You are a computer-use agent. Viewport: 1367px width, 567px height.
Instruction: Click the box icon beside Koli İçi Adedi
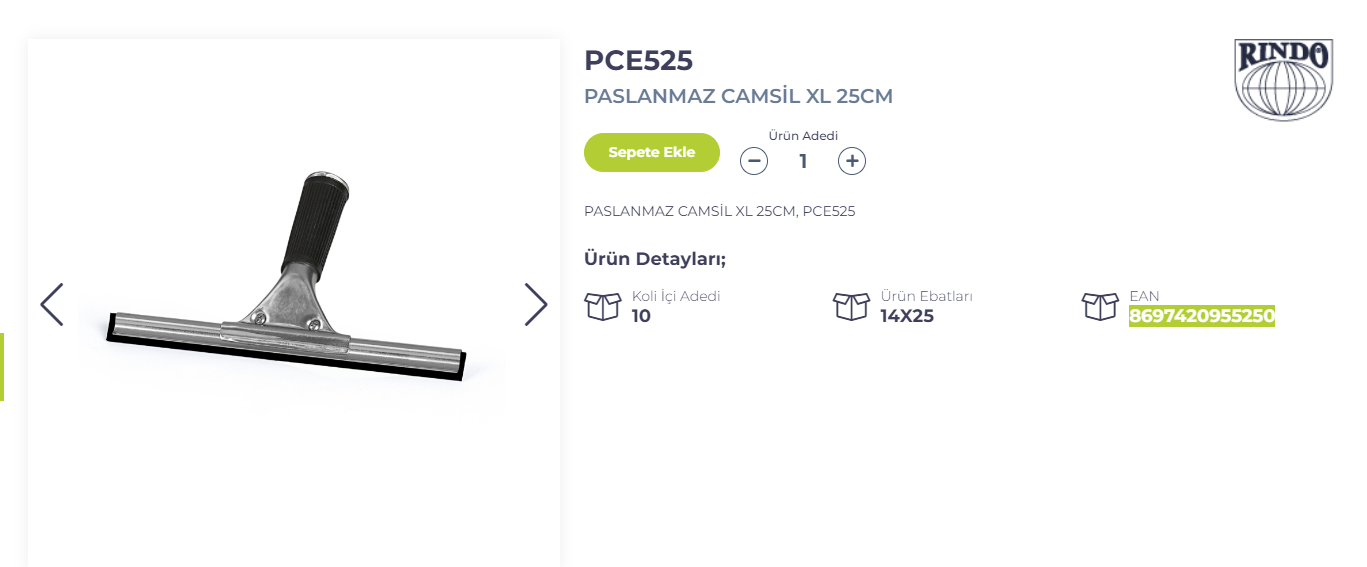point(603,306)
